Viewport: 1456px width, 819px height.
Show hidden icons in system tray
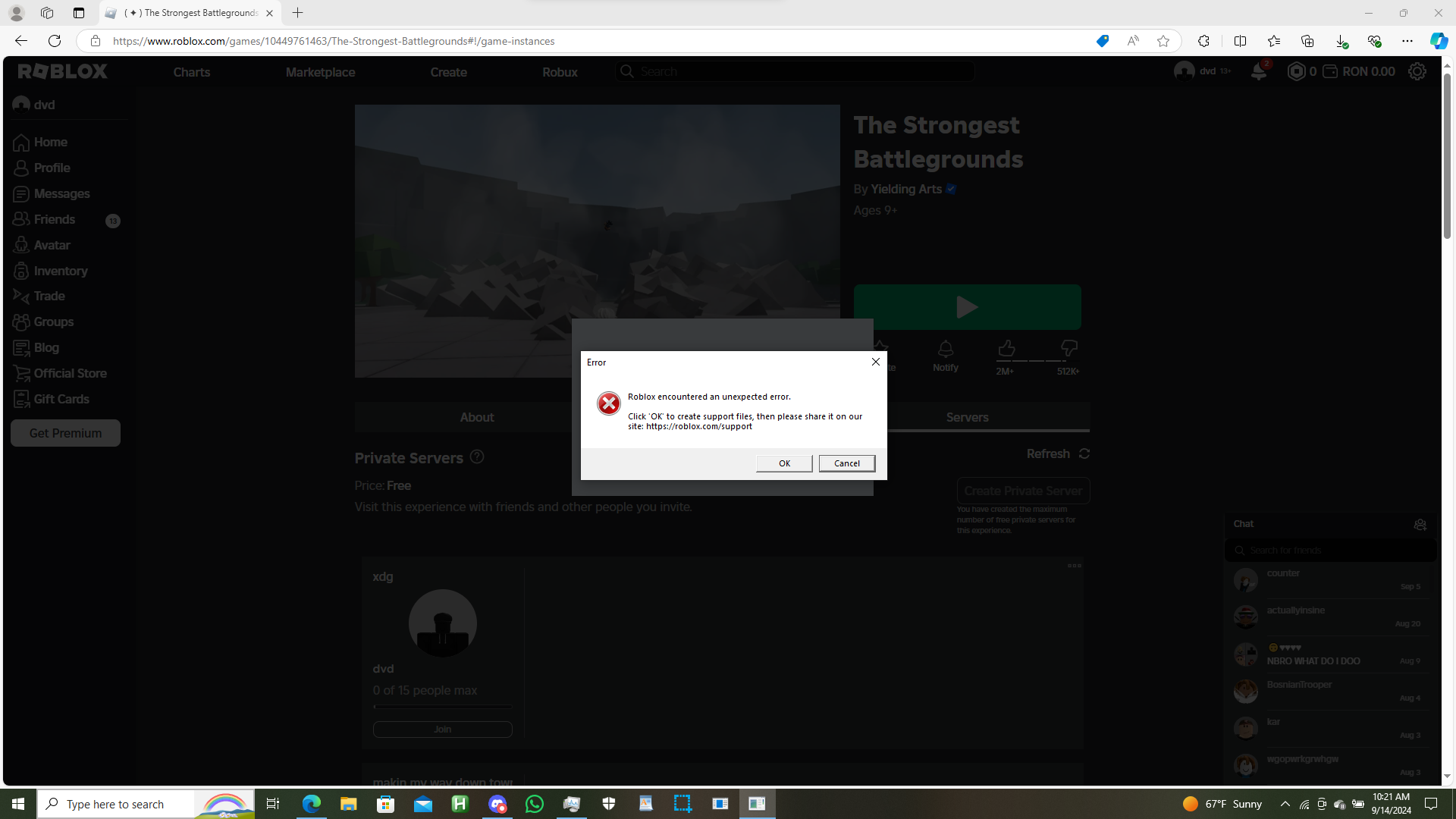coord(1285,804)
